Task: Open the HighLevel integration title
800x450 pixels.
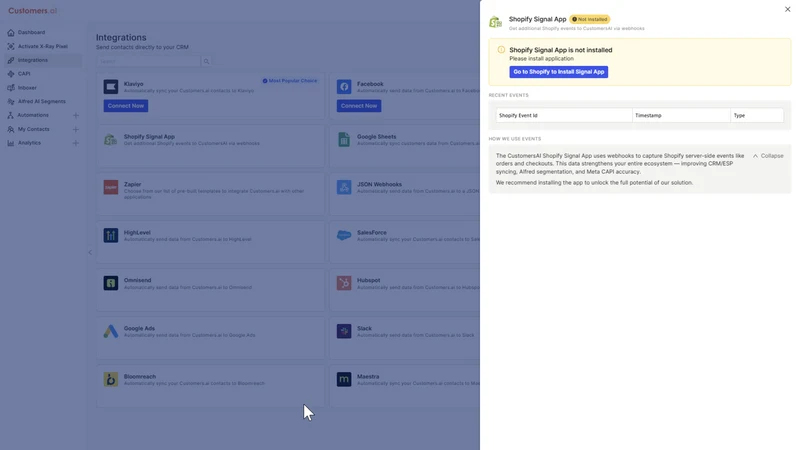Action: pos(137,233)
